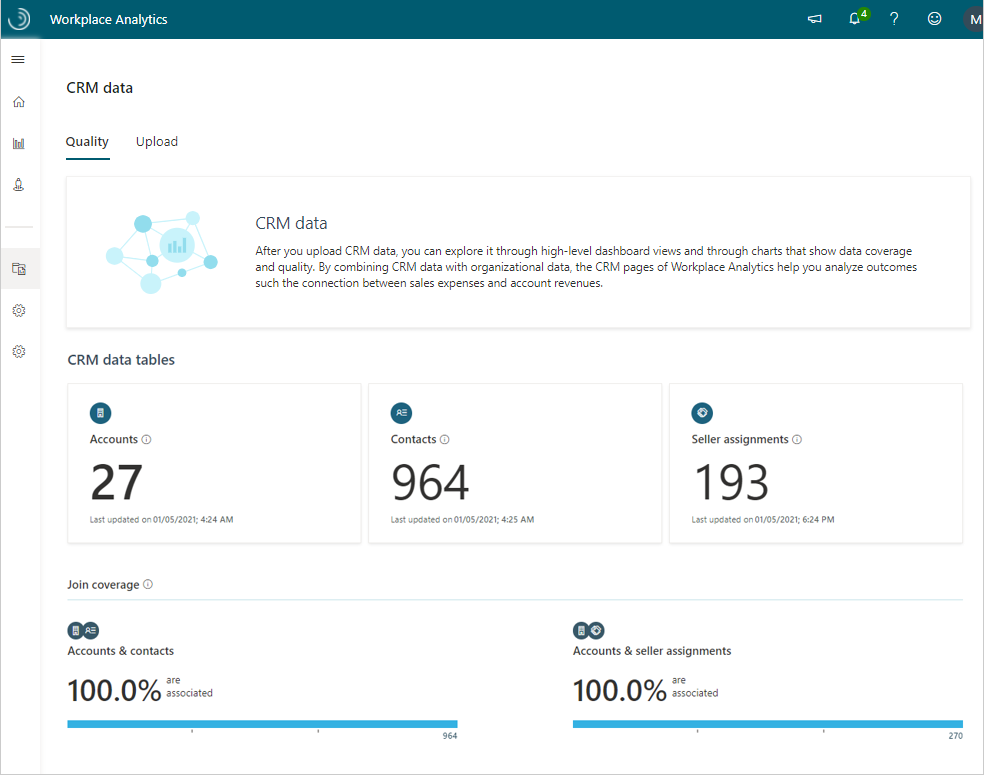Click info icon beside Seller assignments

tap(797, 439)
